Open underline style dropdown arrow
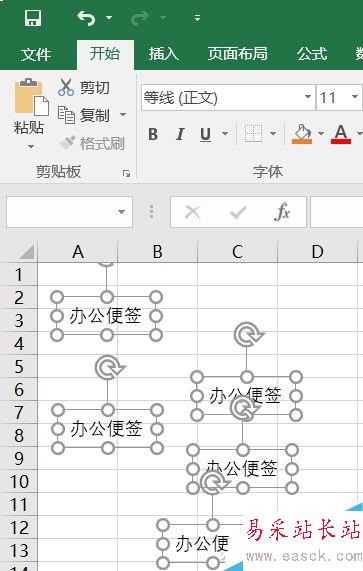363x571 pixels. pos(225,134)
